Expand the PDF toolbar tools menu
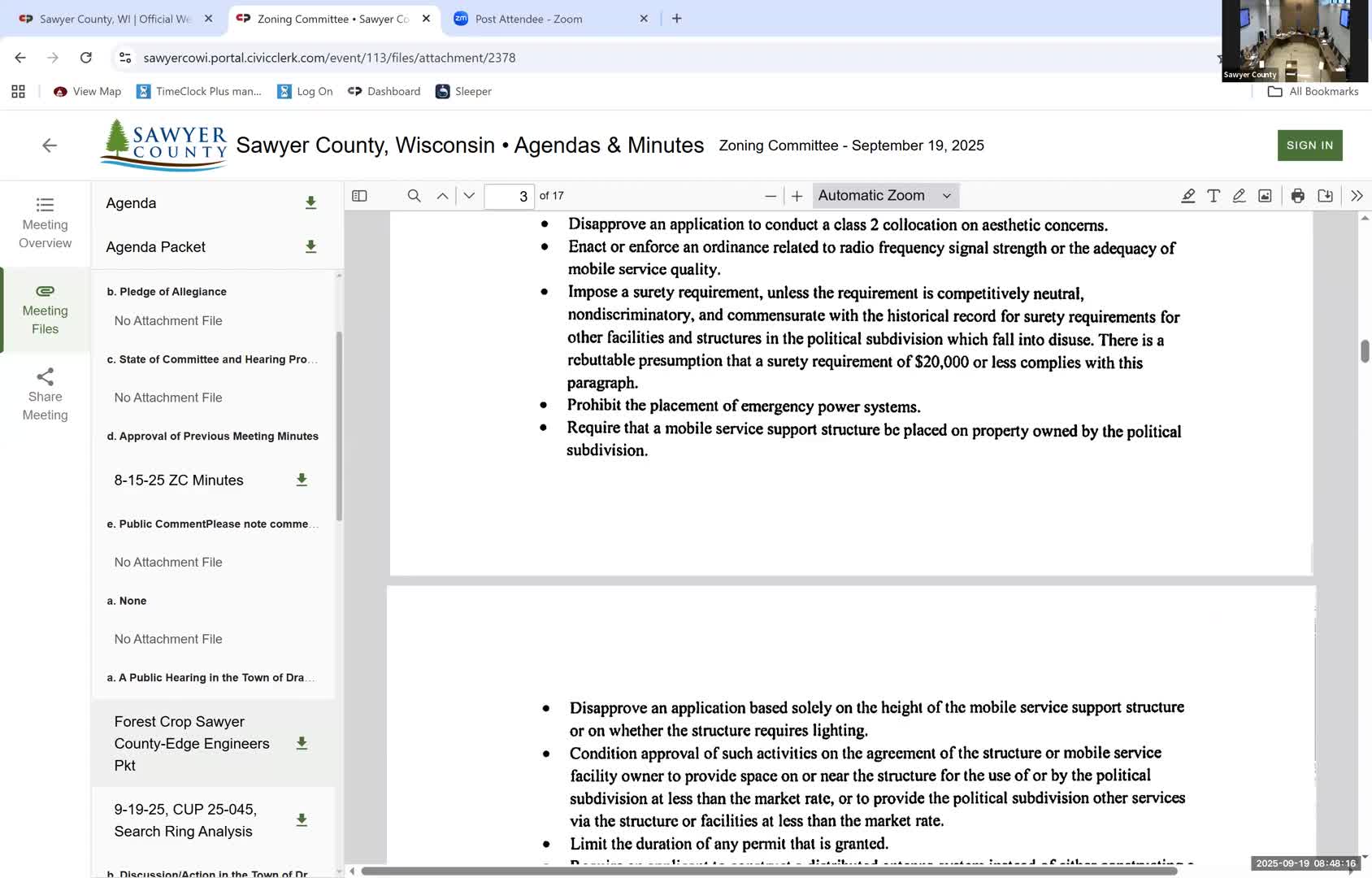 (1357, 196)
